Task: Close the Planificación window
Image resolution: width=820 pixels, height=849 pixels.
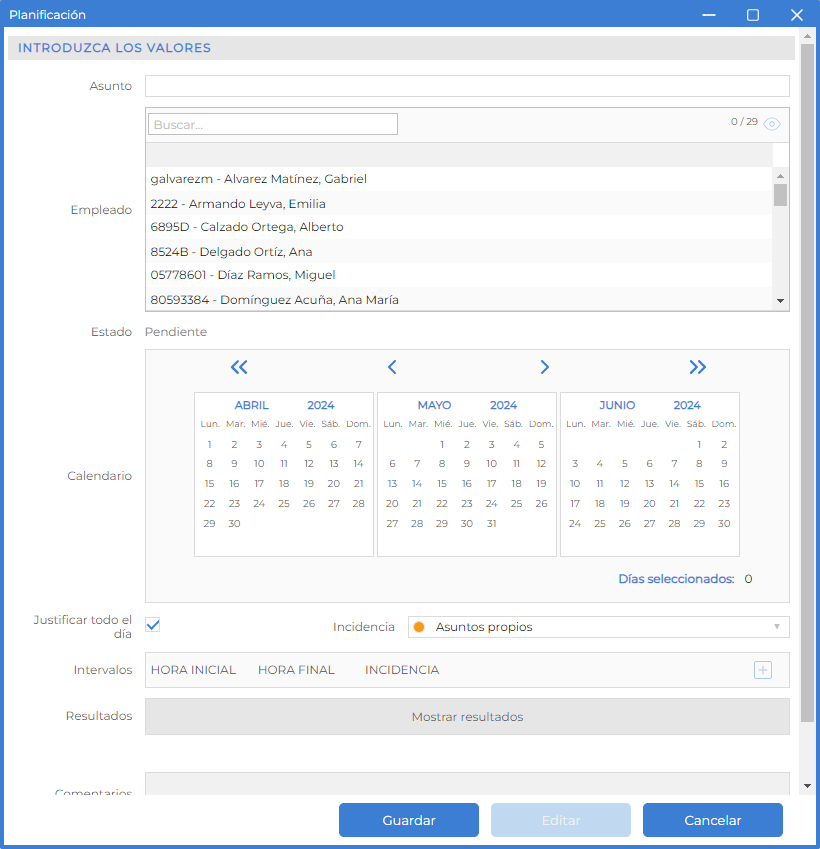Action: click(x=797, y=15)
